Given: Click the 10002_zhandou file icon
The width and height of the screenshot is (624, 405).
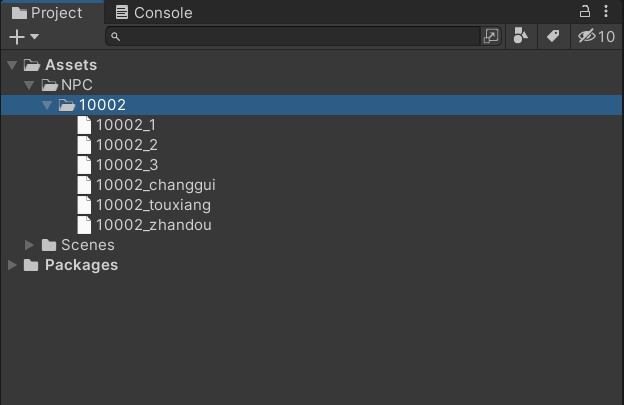Looking at the screenshot, I should click(84, 225).
